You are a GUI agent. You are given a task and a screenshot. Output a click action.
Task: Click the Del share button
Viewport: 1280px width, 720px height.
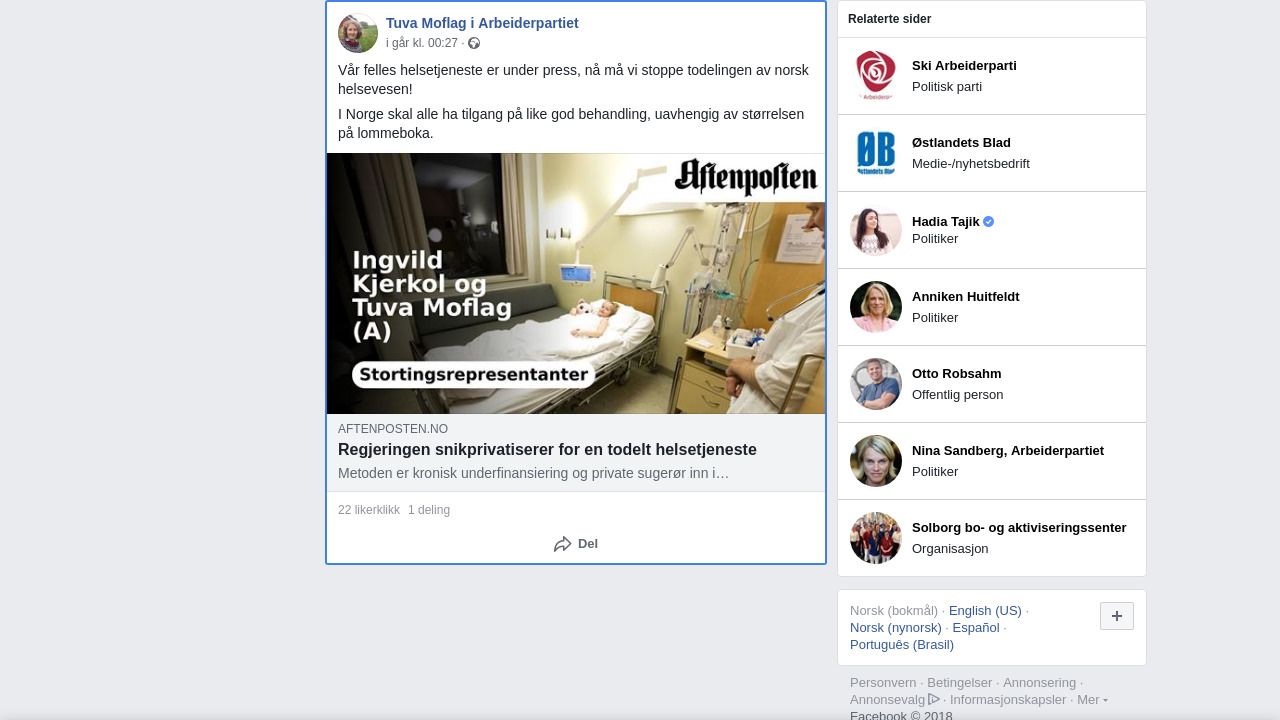tap(576, 544)
